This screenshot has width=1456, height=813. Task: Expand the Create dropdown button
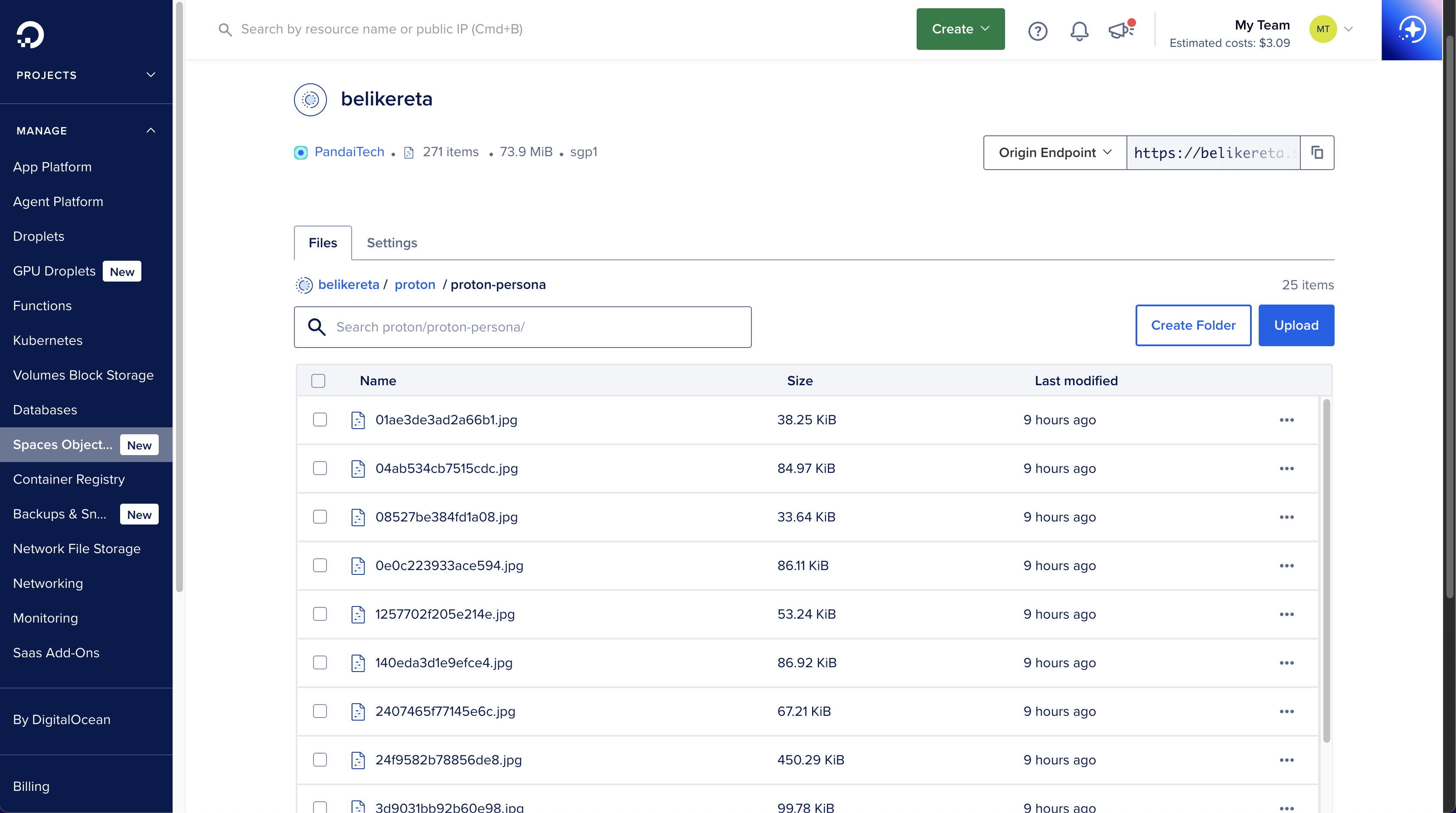pyautogui.click(x=960, y=29)
